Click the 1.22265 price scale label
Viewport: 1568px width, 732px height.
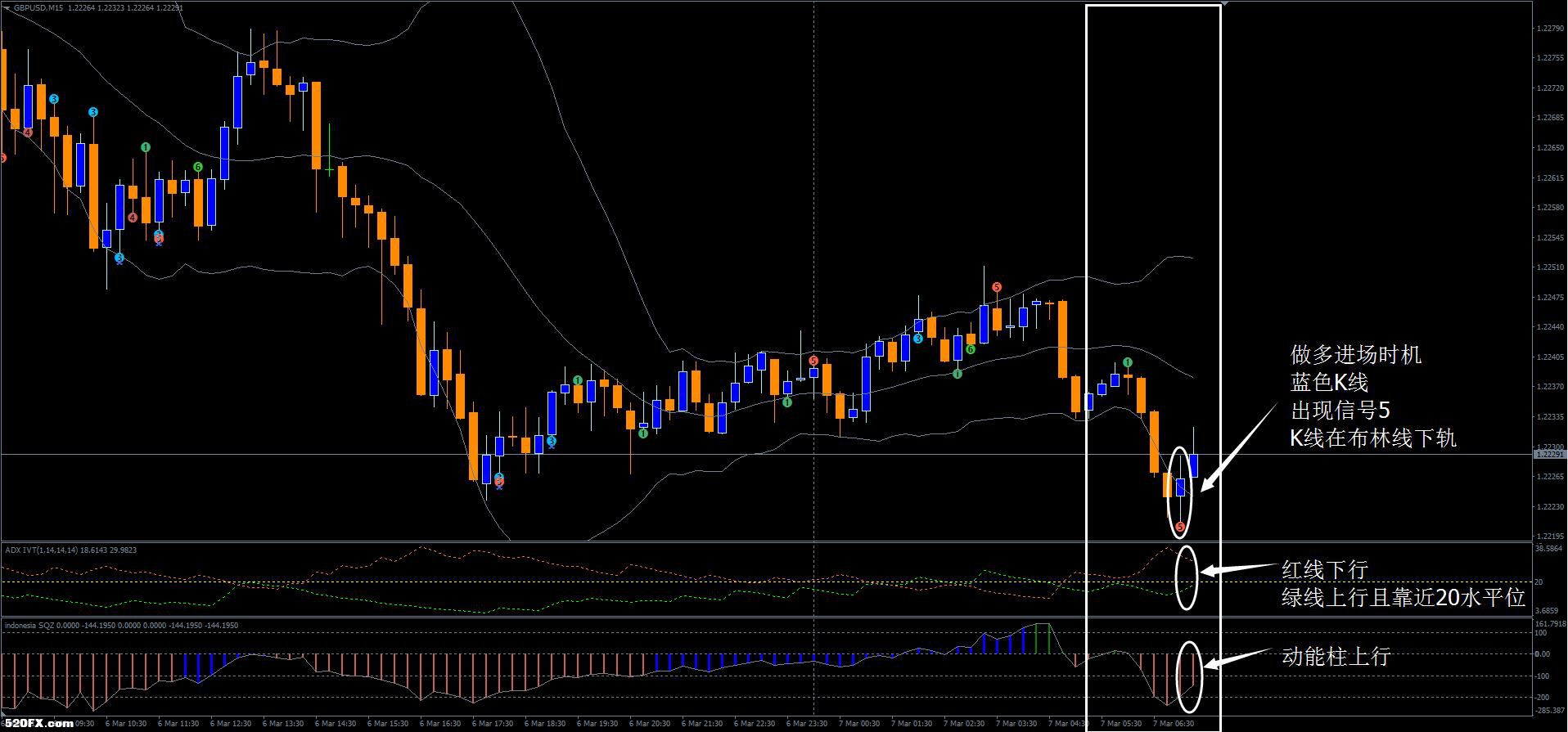[x=1548, y=477]
